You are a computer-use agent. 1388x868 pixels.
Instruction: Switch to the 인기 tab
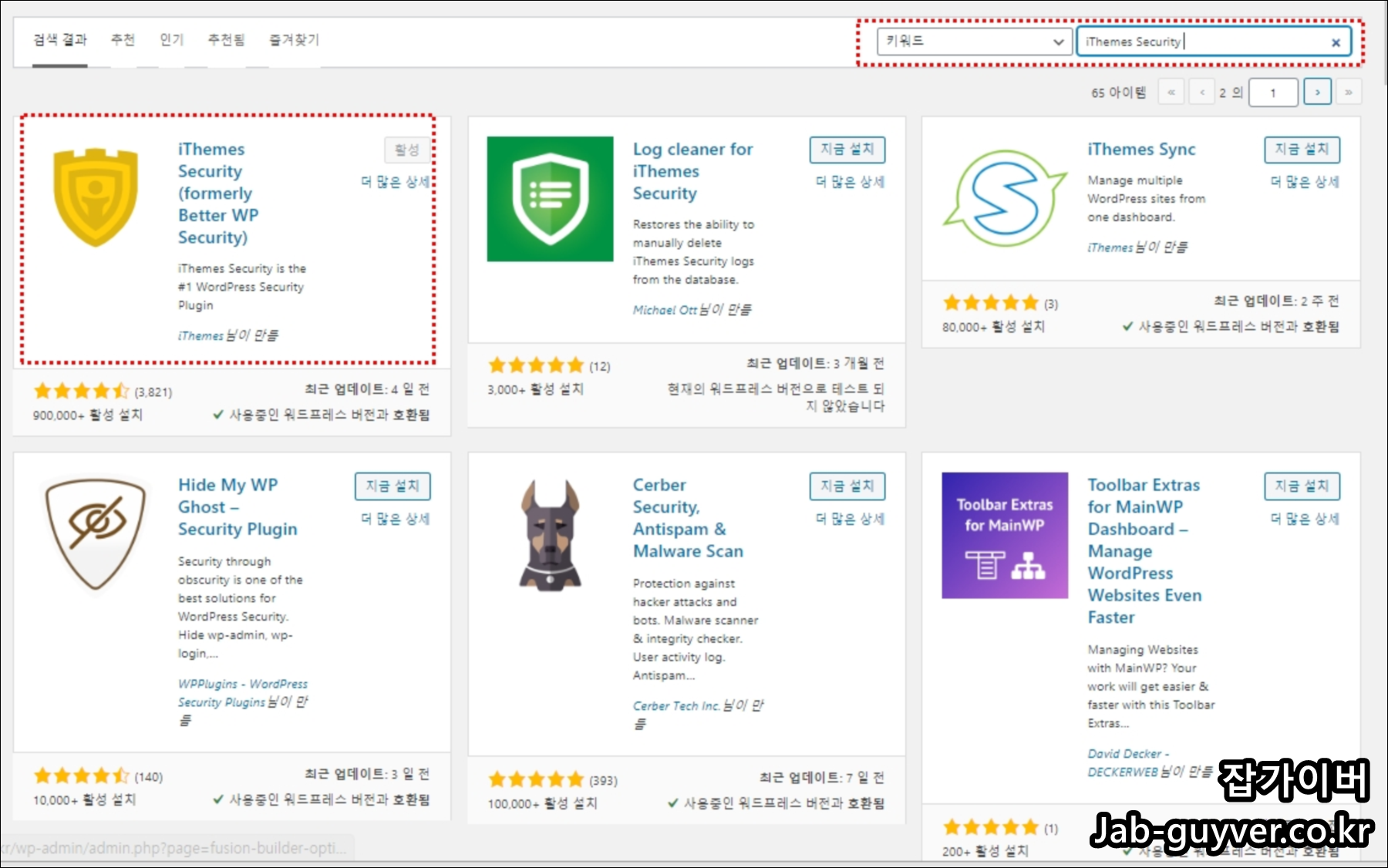(x=170, y=41)
